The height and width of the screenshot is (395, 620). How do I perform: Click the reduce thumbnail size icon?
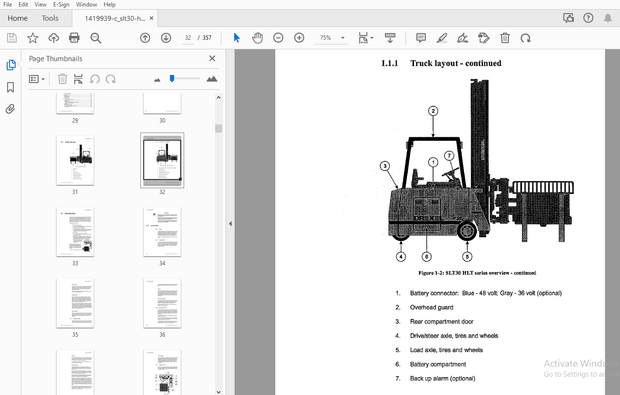pos(157,80)
